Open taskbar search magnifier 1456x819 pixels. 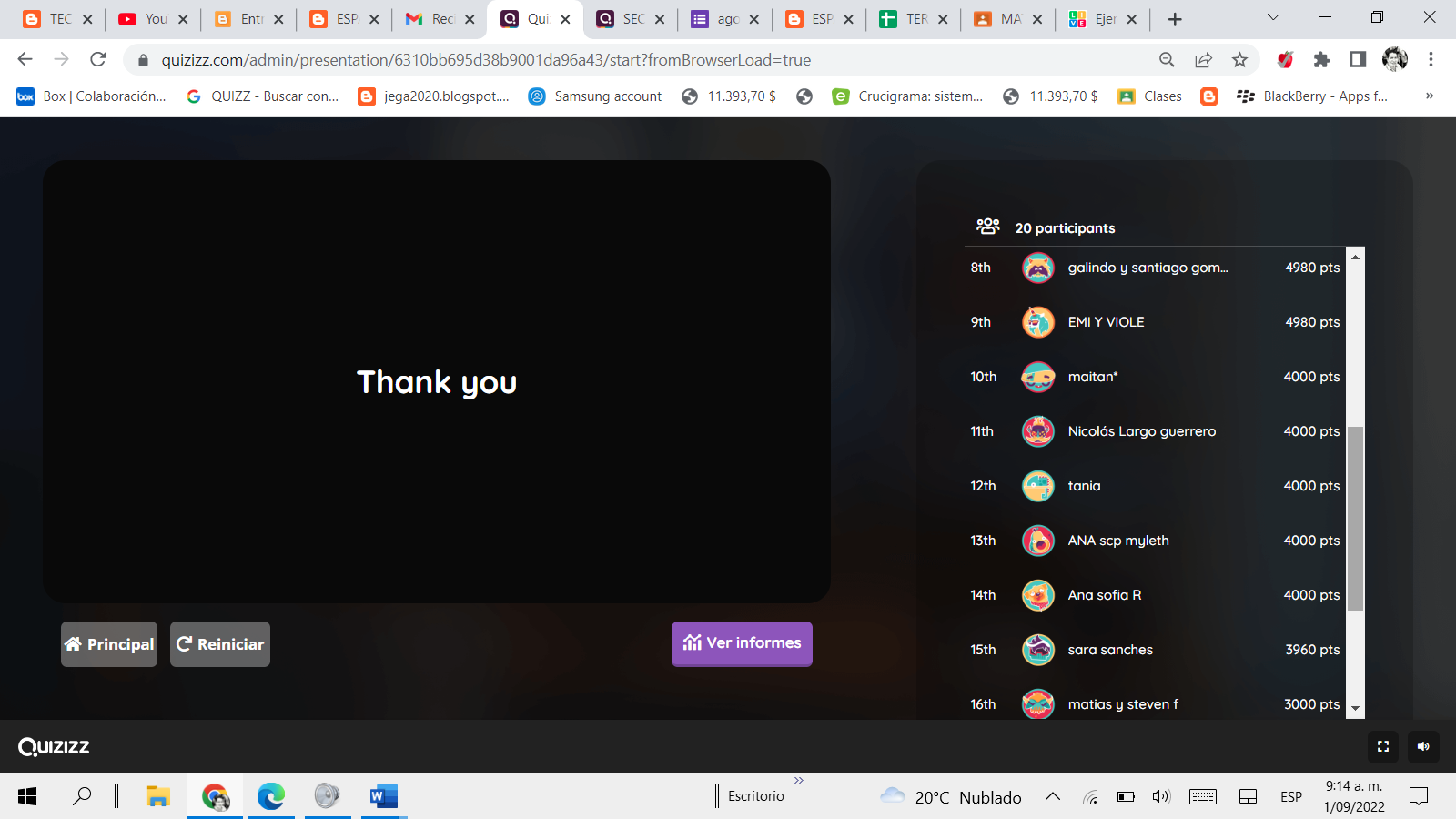pyautogui.click(x=82, y=796)
